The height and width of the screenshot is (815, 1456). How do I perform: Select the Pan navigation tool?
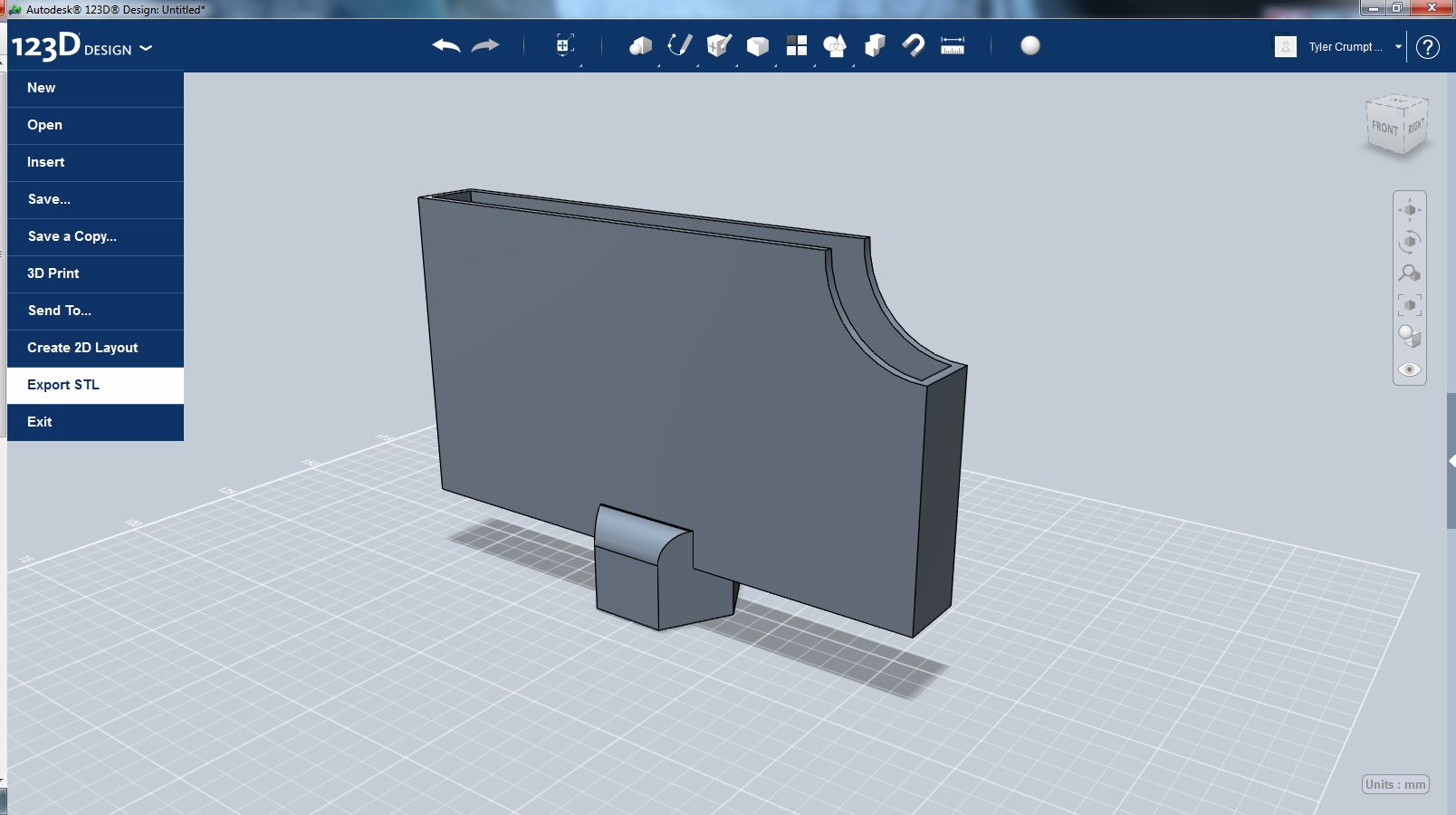tap(1410, 210)
